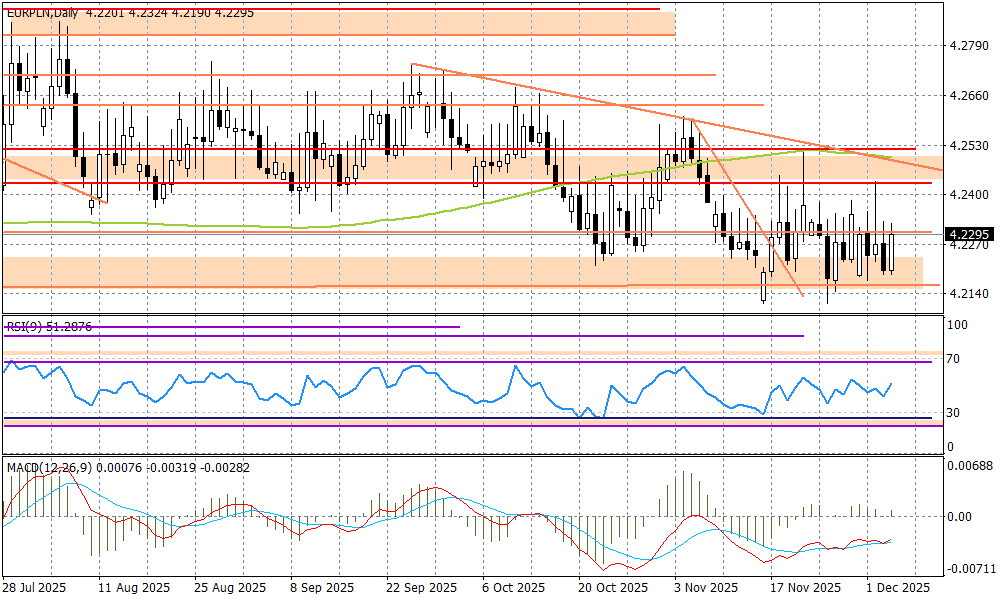Click the MACD 0.00688 scale label
The height and width of the screenshot is (600, 1000).
point(970,467)
